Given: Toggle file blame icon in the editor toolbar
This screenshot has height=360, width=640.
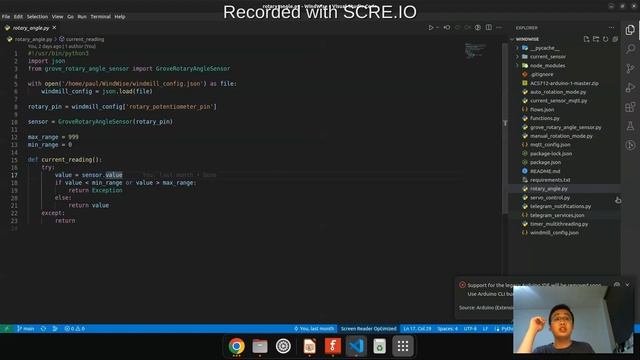Looking at the screenshot, I should (x=478, y=27).
